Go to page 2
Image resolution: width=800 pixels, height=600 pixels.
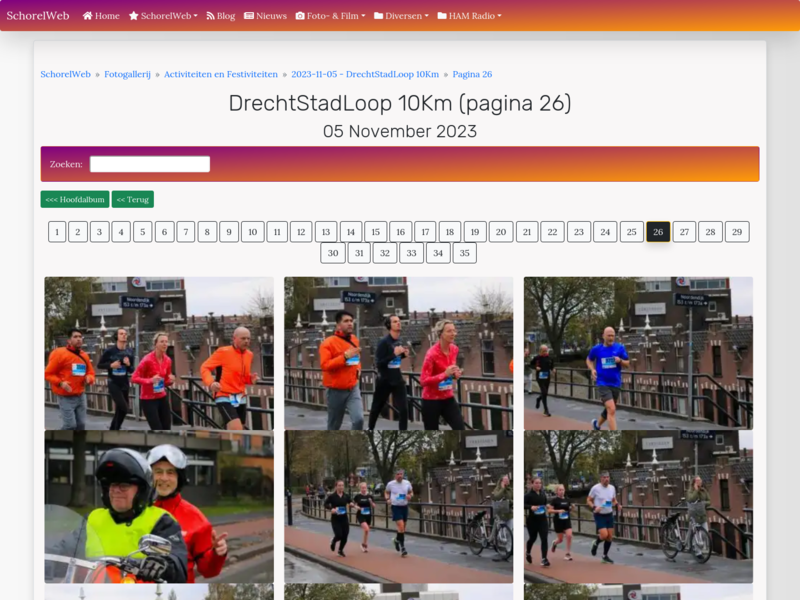tap(78, 232)
